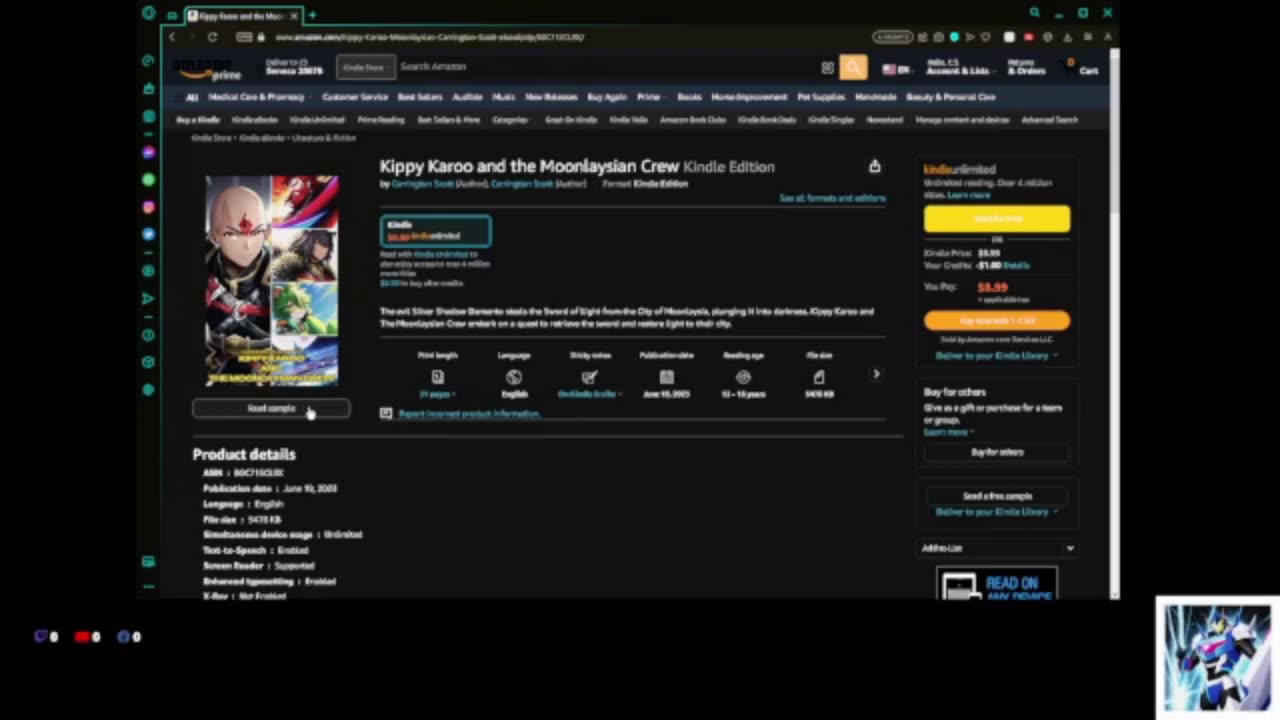Image resolution: width=1280 pixels, height=720 pixels.
Task: Click the robot avatar thumbnail in corner
Action: (x=1217, y=657)
